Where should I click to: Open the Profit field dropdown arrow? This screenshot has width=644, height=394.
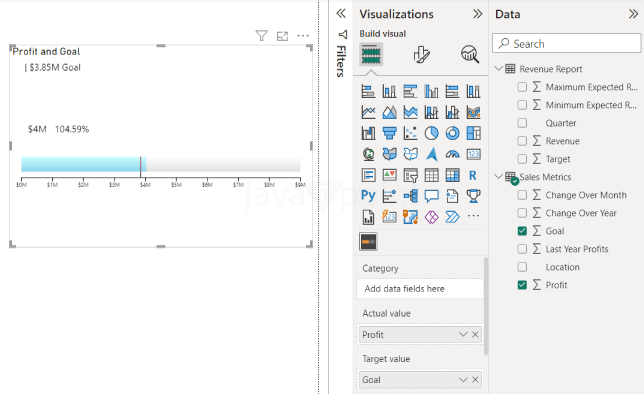click(x=463, y=334)
